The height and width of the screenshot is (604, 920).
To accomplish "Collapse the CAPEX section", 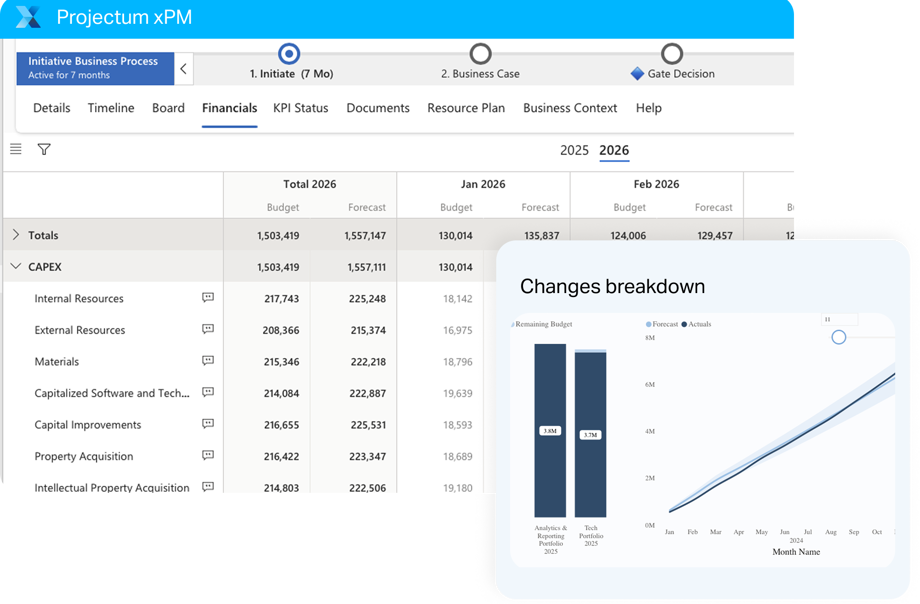I will click(x=16, y=267).
